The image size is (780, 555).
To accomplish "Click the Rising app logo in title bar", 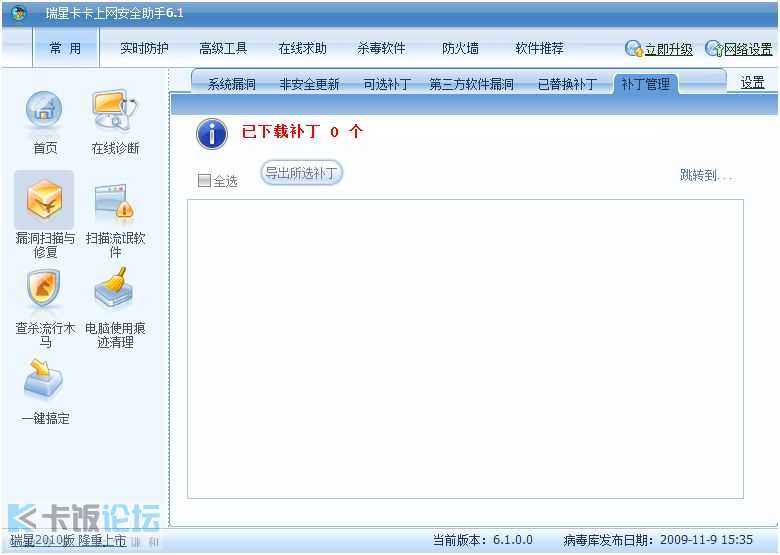I will click(18, 13).
